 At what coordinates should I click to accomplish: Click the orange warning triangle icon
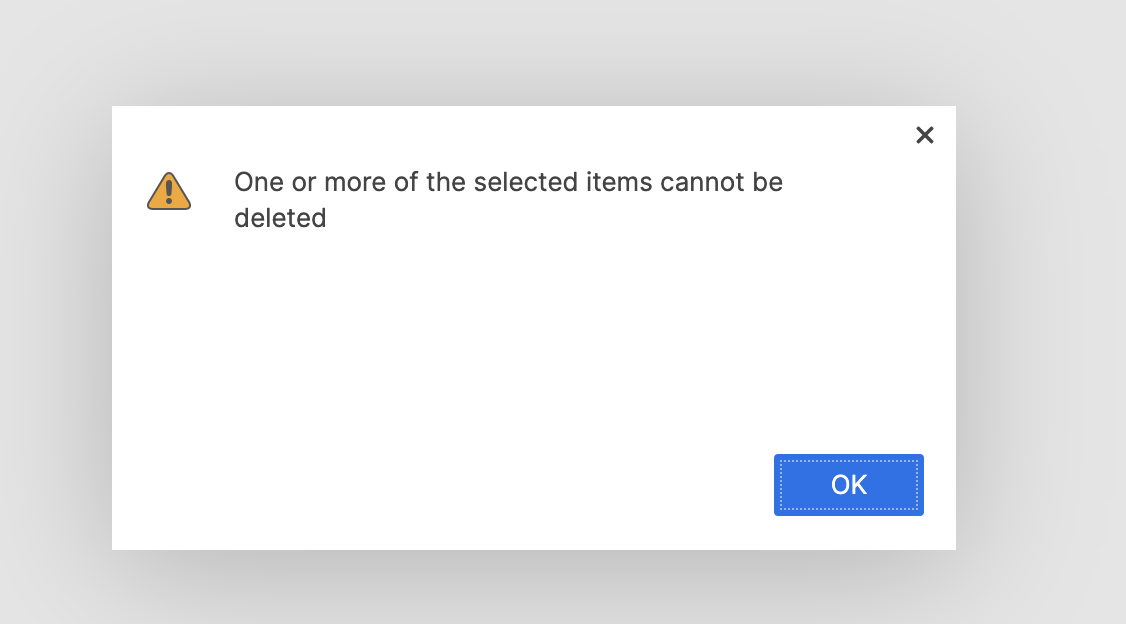[169, 191]
